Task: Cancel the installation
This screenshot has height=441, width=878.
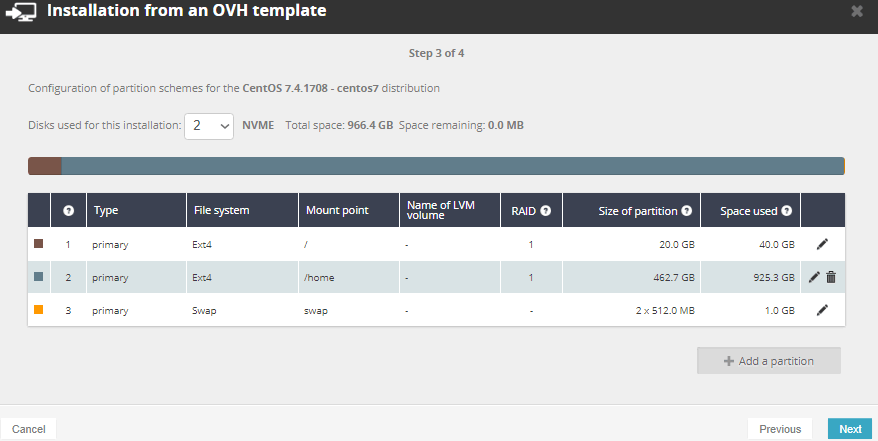Action: point(29,429)
